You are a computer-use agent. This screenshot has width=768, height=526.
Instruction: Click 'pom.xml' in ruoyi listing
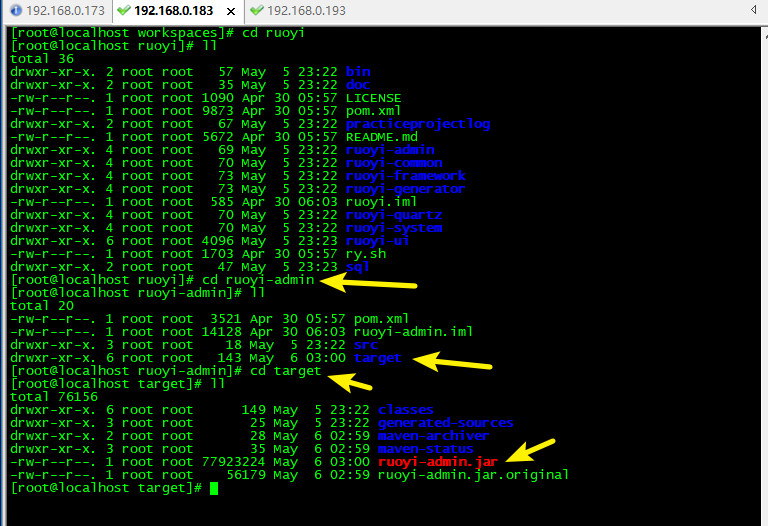coord(374,111)
